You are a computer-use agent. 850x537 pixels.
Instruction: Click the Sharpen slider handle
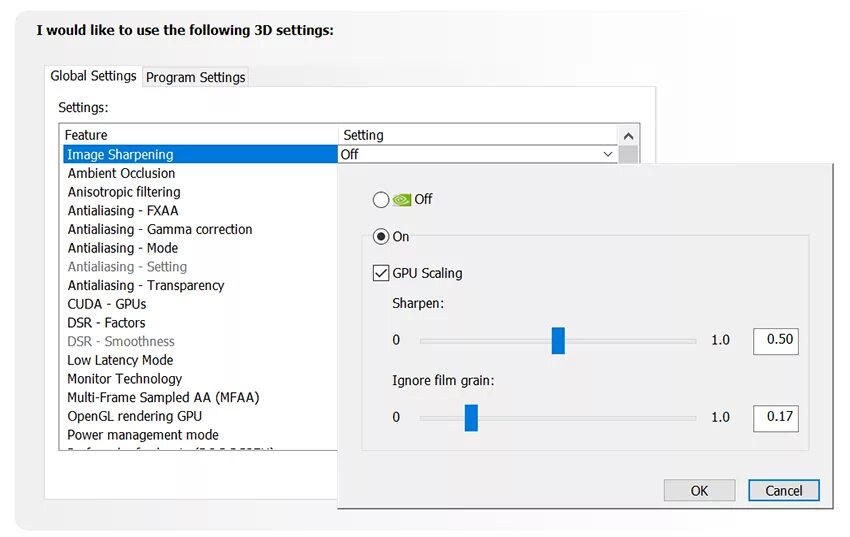[558, 340]
